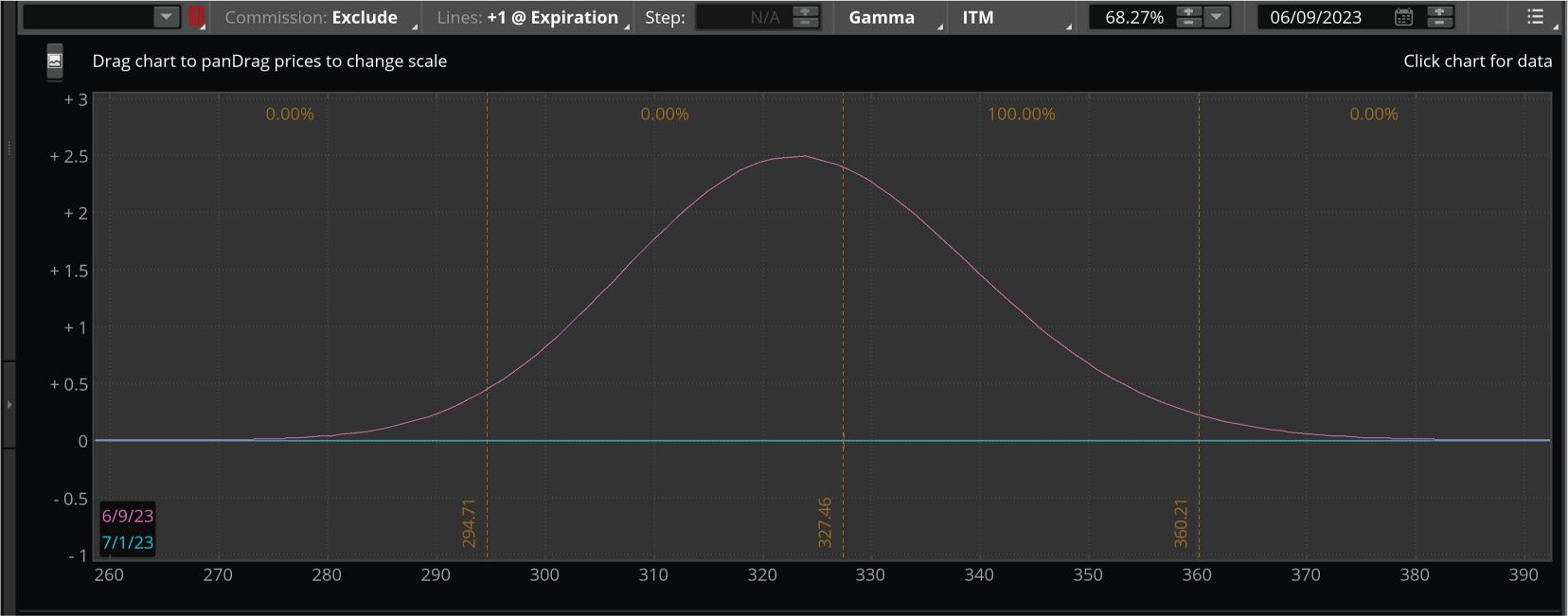Expand the probability range preset dropdown arrow
Screen dimensions: 1568x616
click(x=1217, y=17)
